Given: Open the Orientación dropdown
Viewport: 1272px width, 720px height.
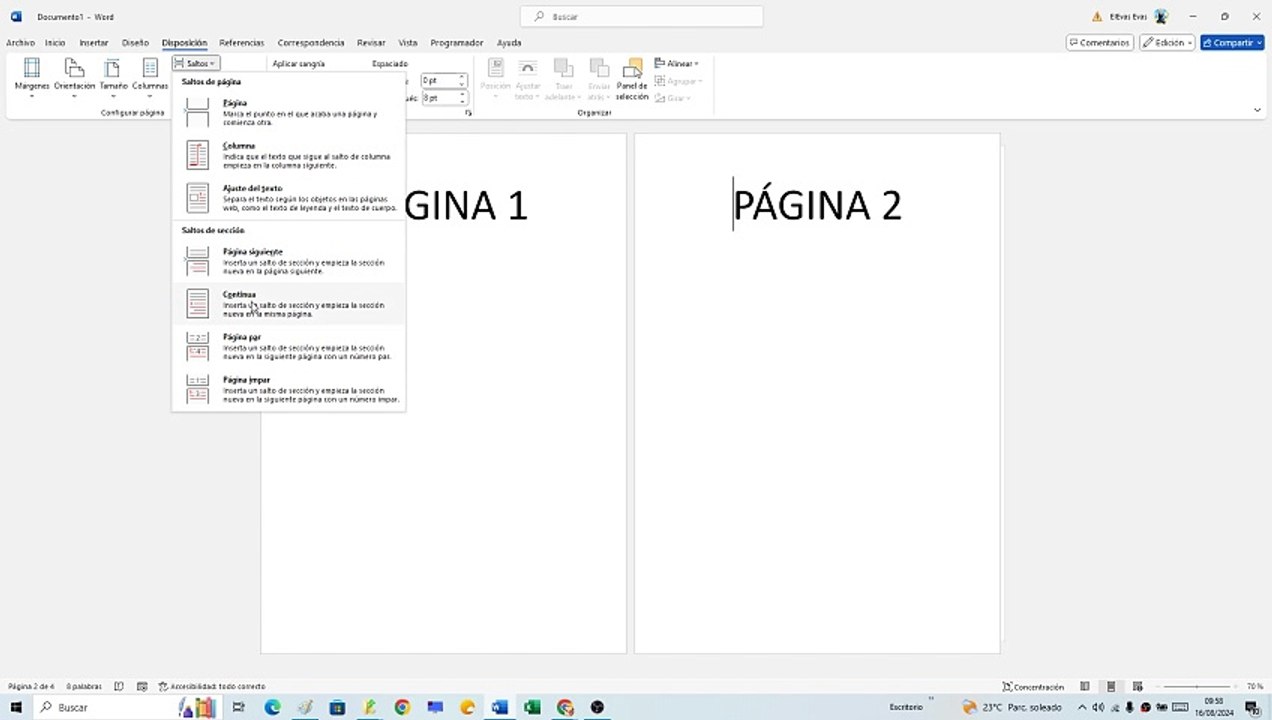Looking at the screenshot, I should pos(74,77).
